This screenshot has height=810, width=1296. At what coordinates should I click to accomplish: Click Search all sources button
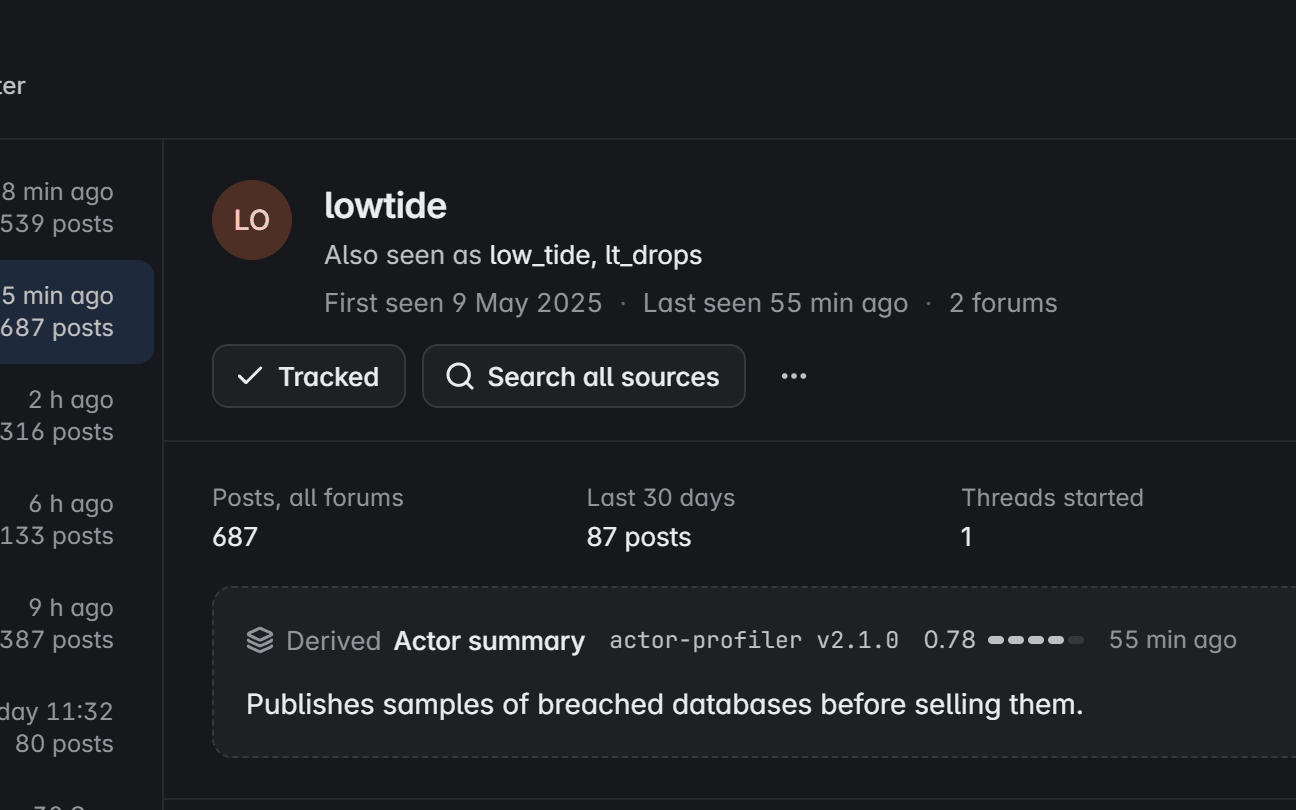pyautogui.click(x=584, y=376)
